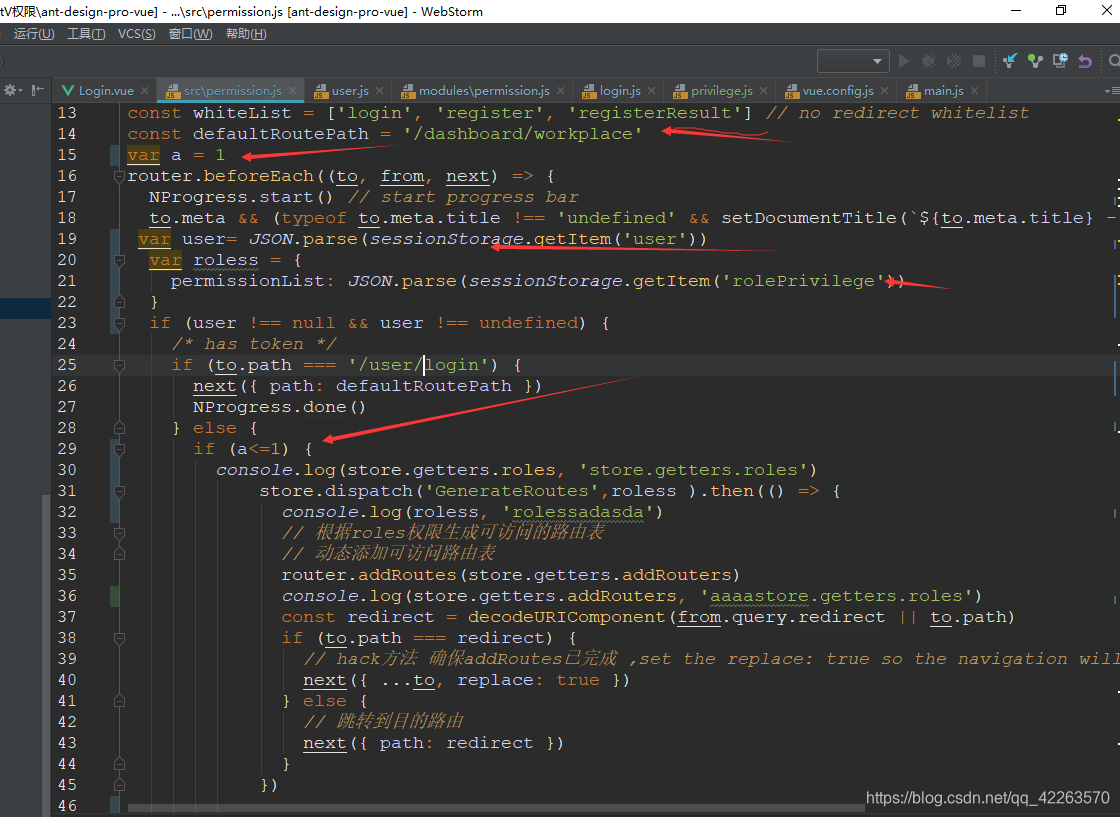Click the green Run button in toolbar
This screenshot has width=1120, height=817.
click(904, 61)
